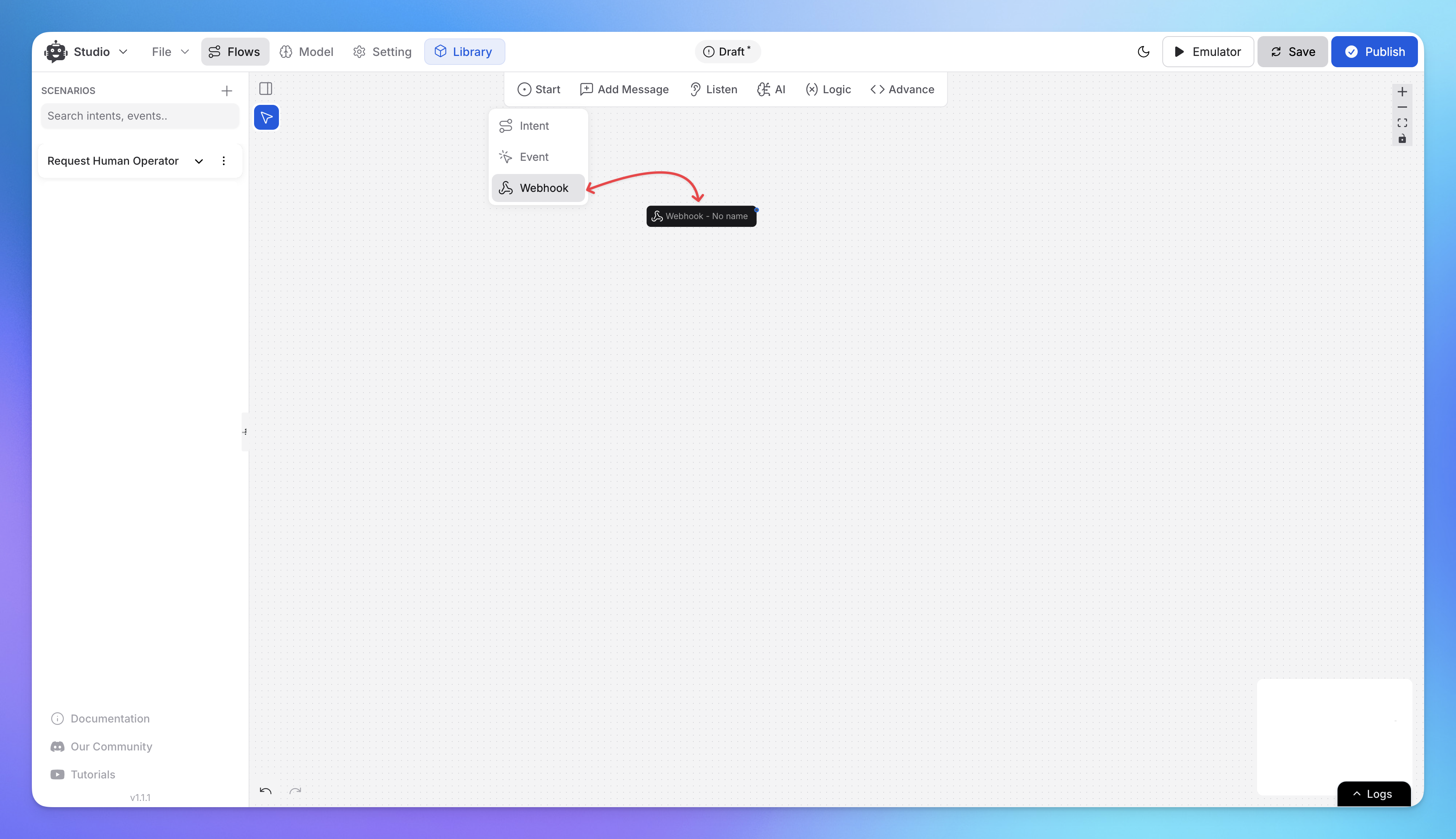Screen dimensions: 1456x839
Task: Publish the bot
Action: [1374, 52]
